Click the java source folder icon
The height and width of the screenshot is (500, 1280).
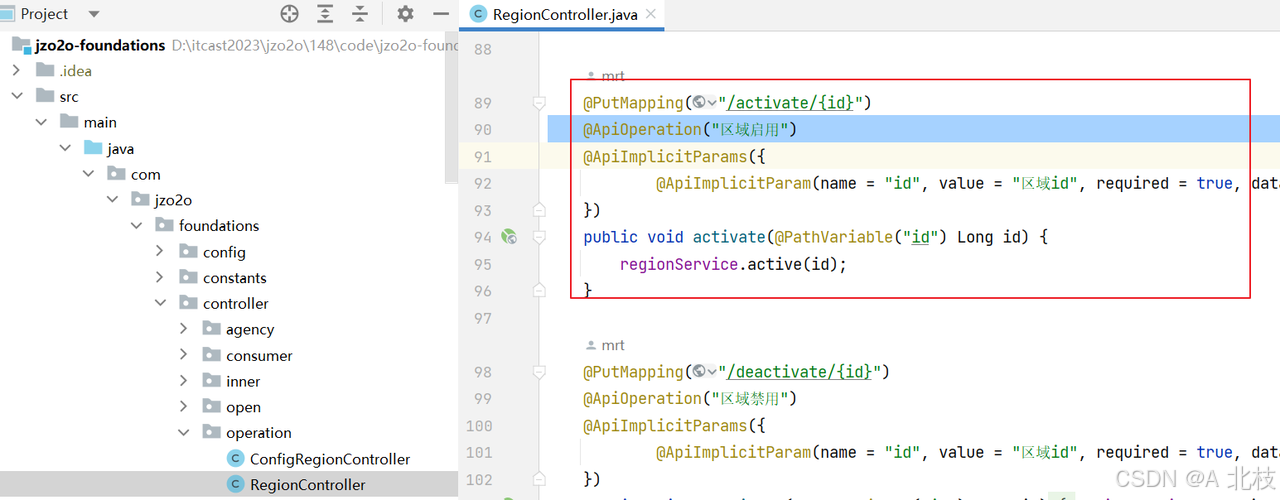tap(93, 148)
